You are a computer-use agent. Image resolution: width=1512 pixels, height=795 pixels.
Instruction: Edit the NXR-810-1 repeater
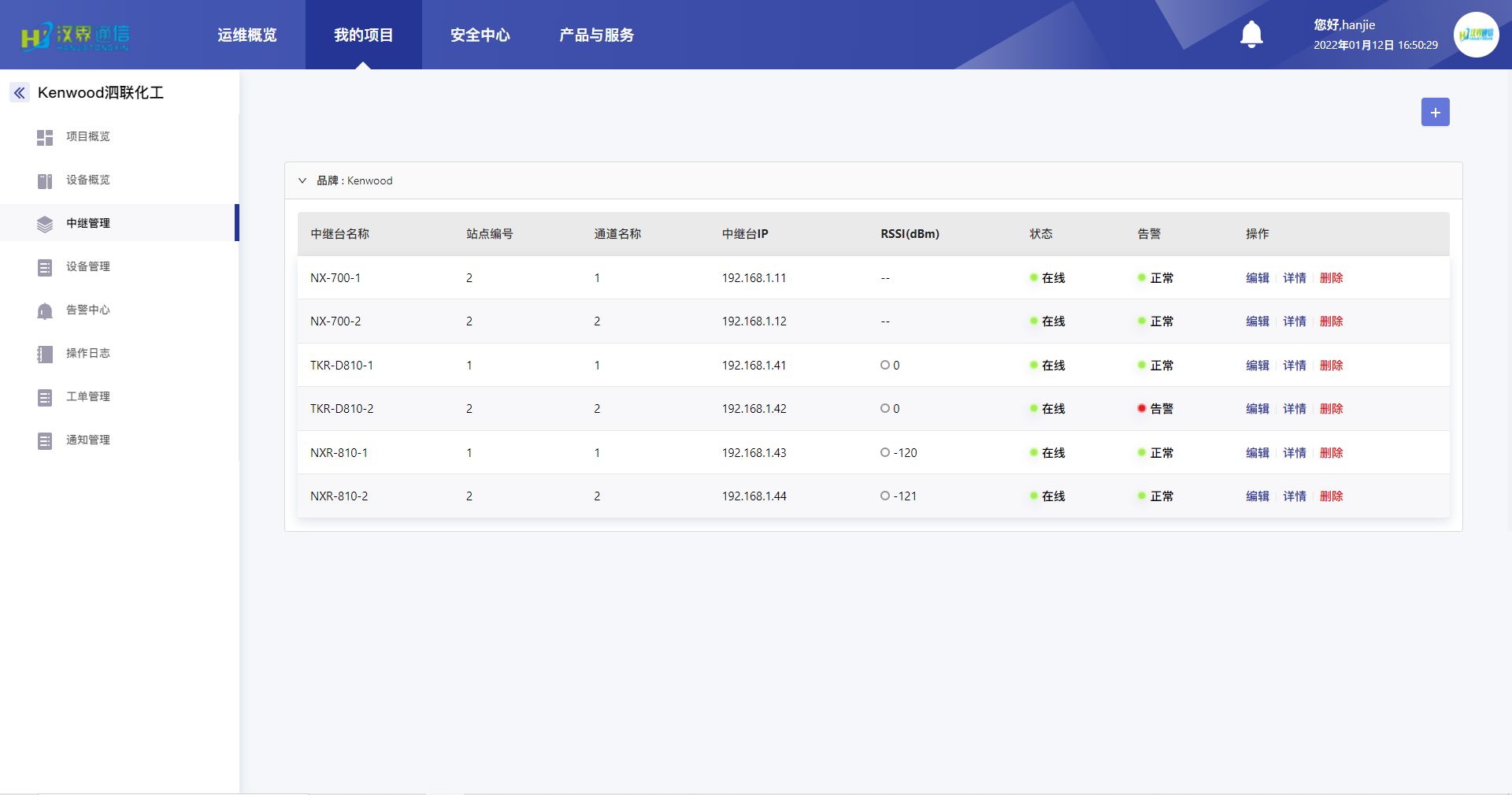point(1258,453)
